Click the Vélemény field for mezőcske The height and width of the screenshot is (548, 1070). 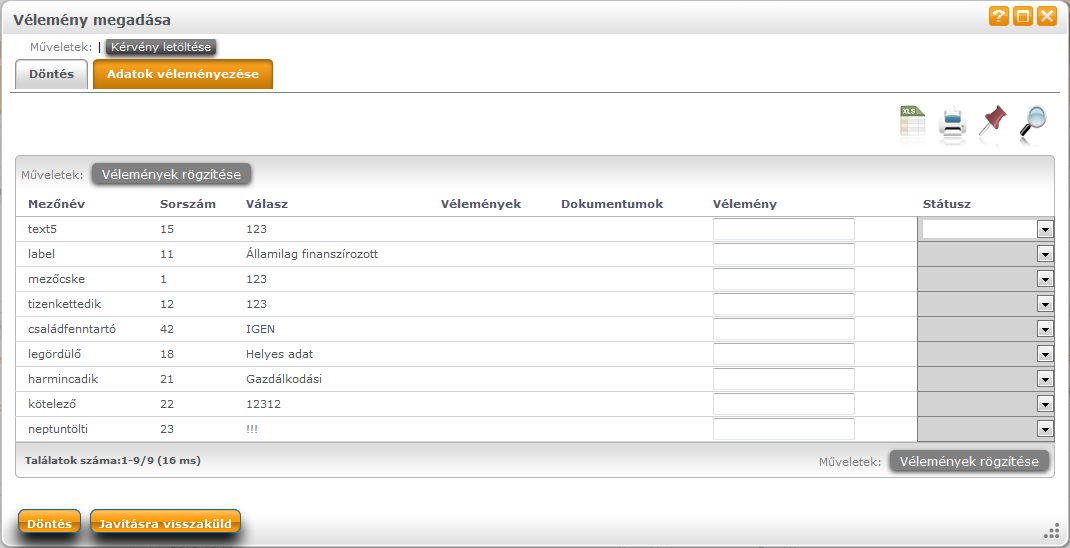[783, 279]
